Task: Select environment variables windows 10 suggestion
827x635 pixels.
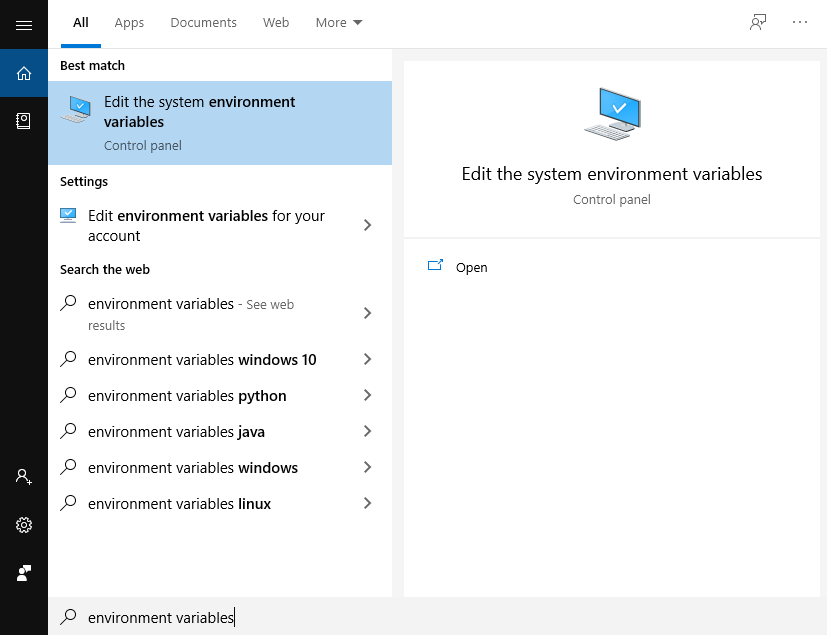Action: click(202, 360)
